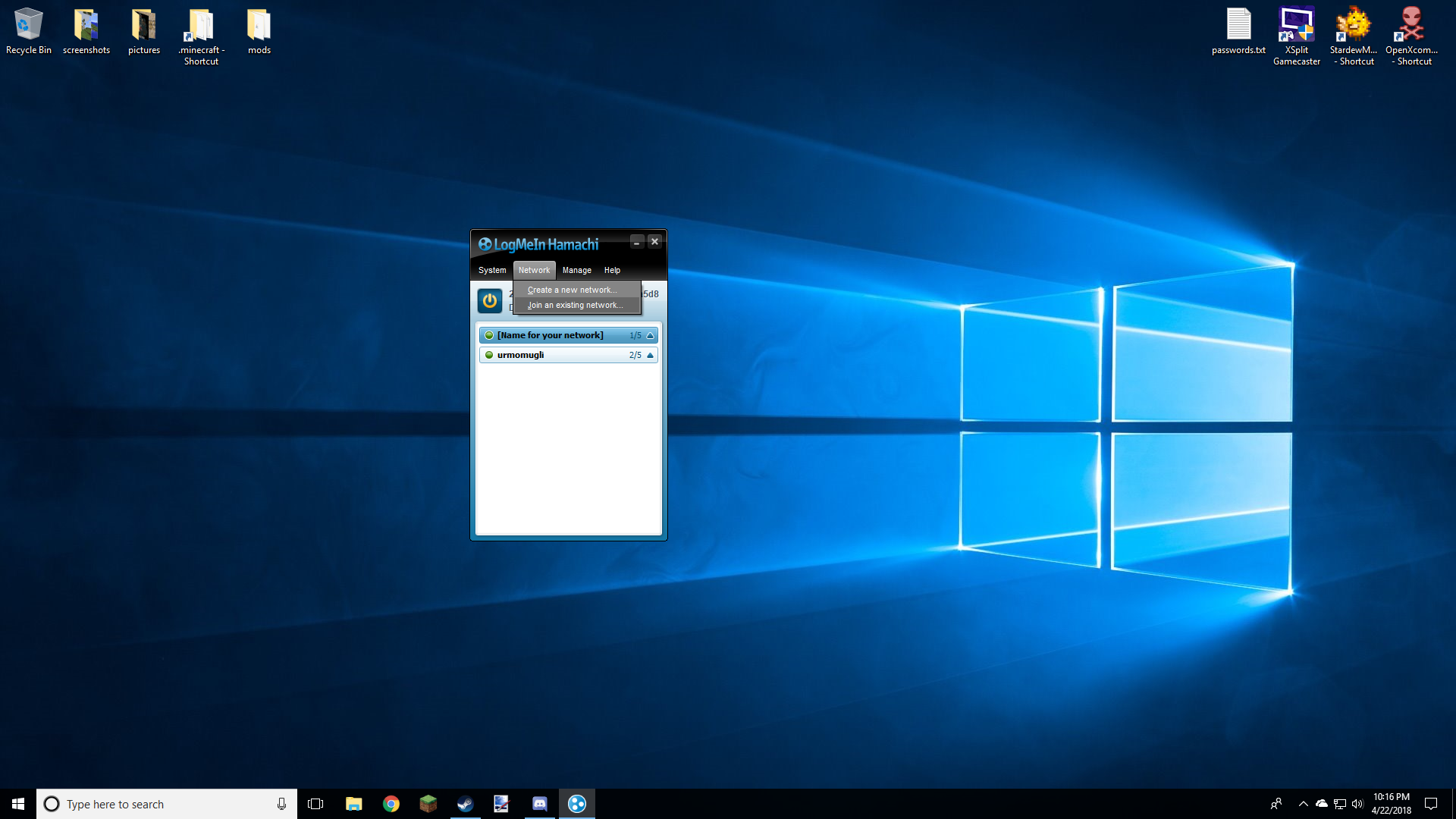Toggle the Hamachi power button

490,301
